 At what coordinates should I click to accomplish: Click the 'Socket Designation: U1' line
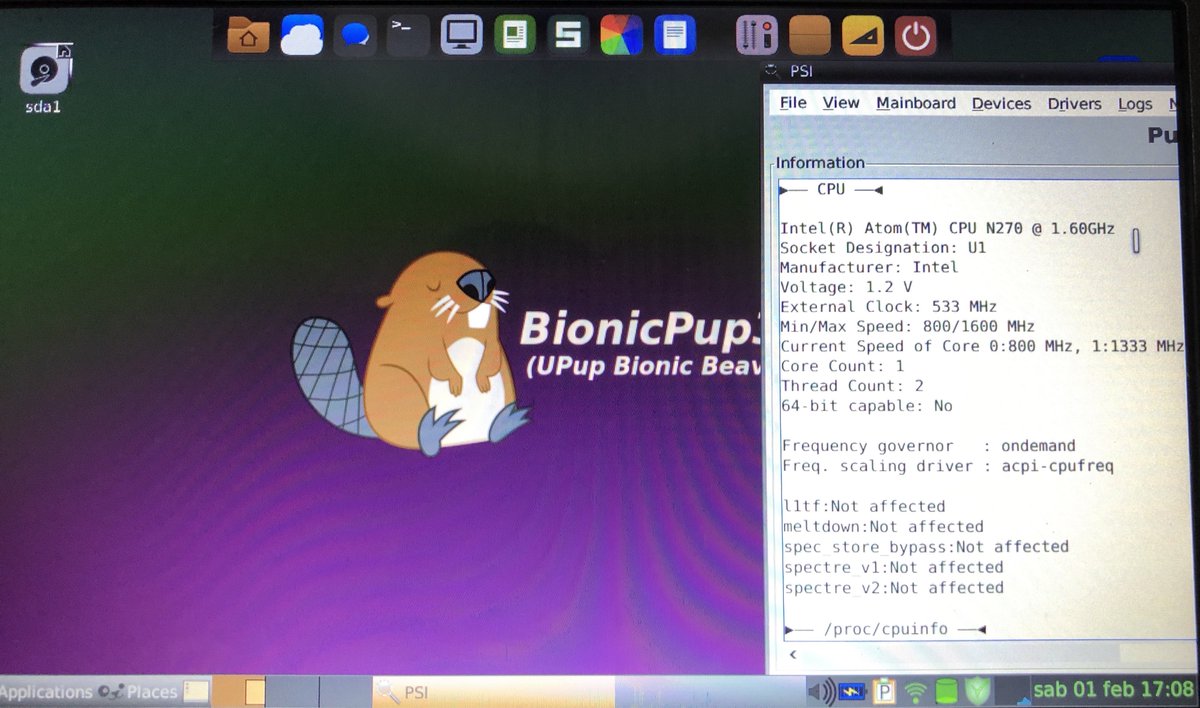(883, 248)
